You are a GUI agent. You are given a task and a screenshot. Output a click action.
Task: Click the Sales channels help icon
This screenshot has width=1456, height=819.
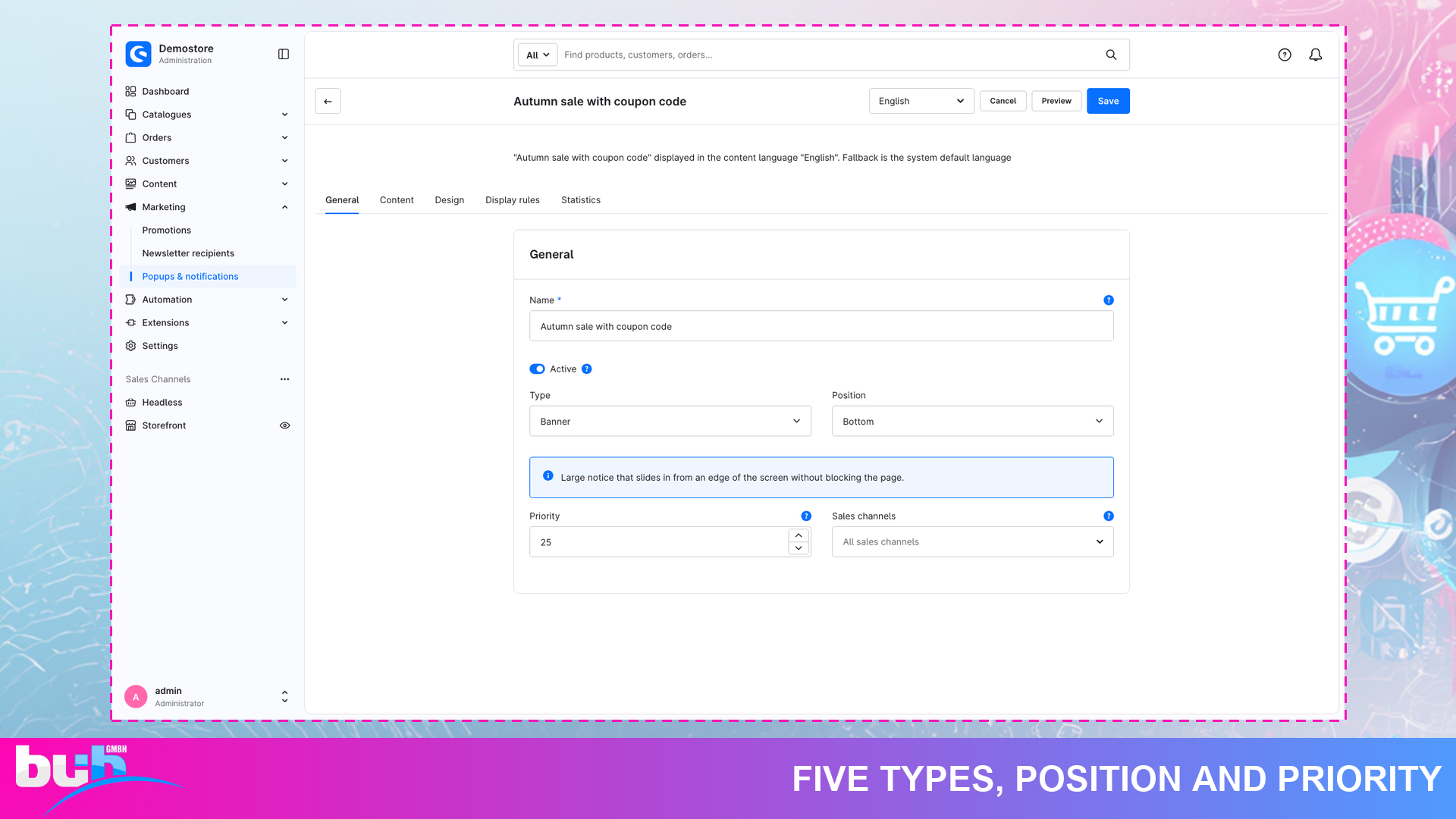(1109, 516)
